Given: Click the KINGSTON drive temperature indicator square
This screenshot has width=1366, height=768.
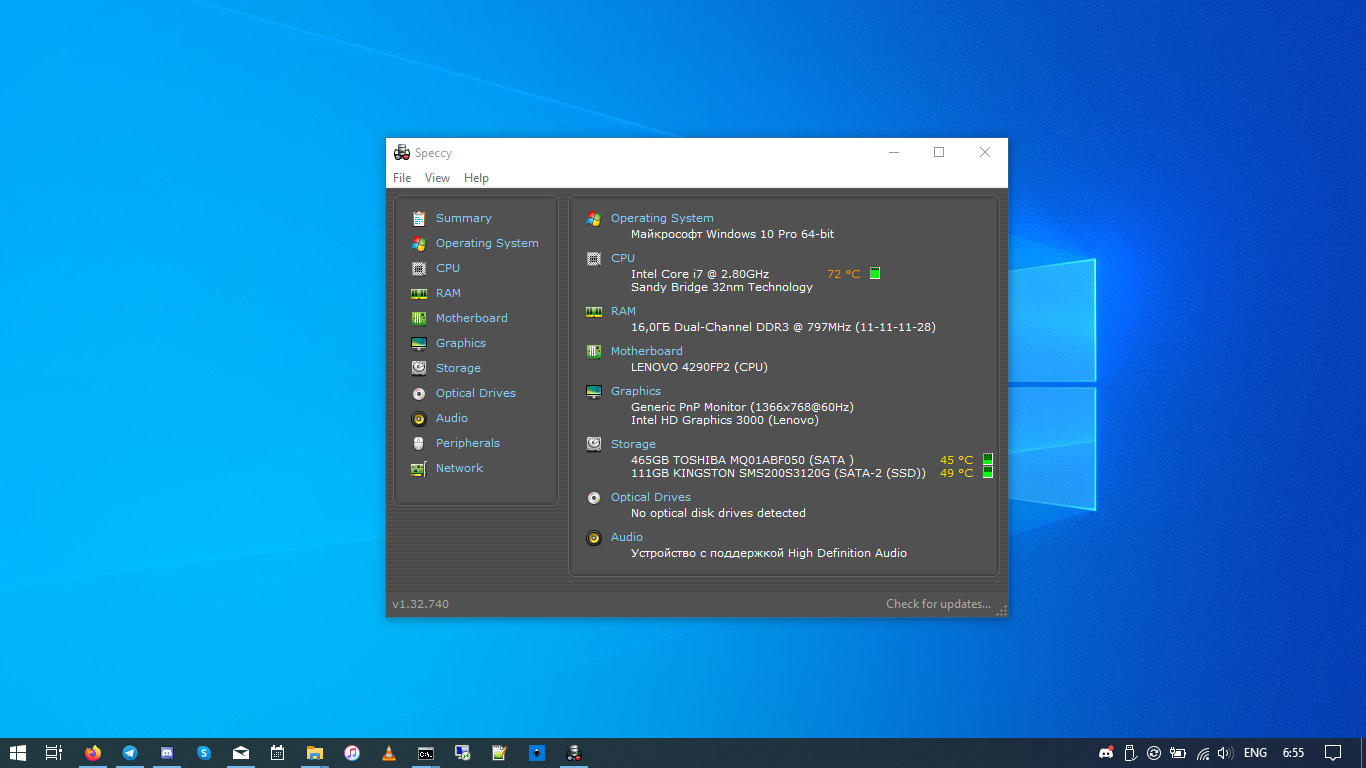Looking at the screenshot, I should [988, 473].
